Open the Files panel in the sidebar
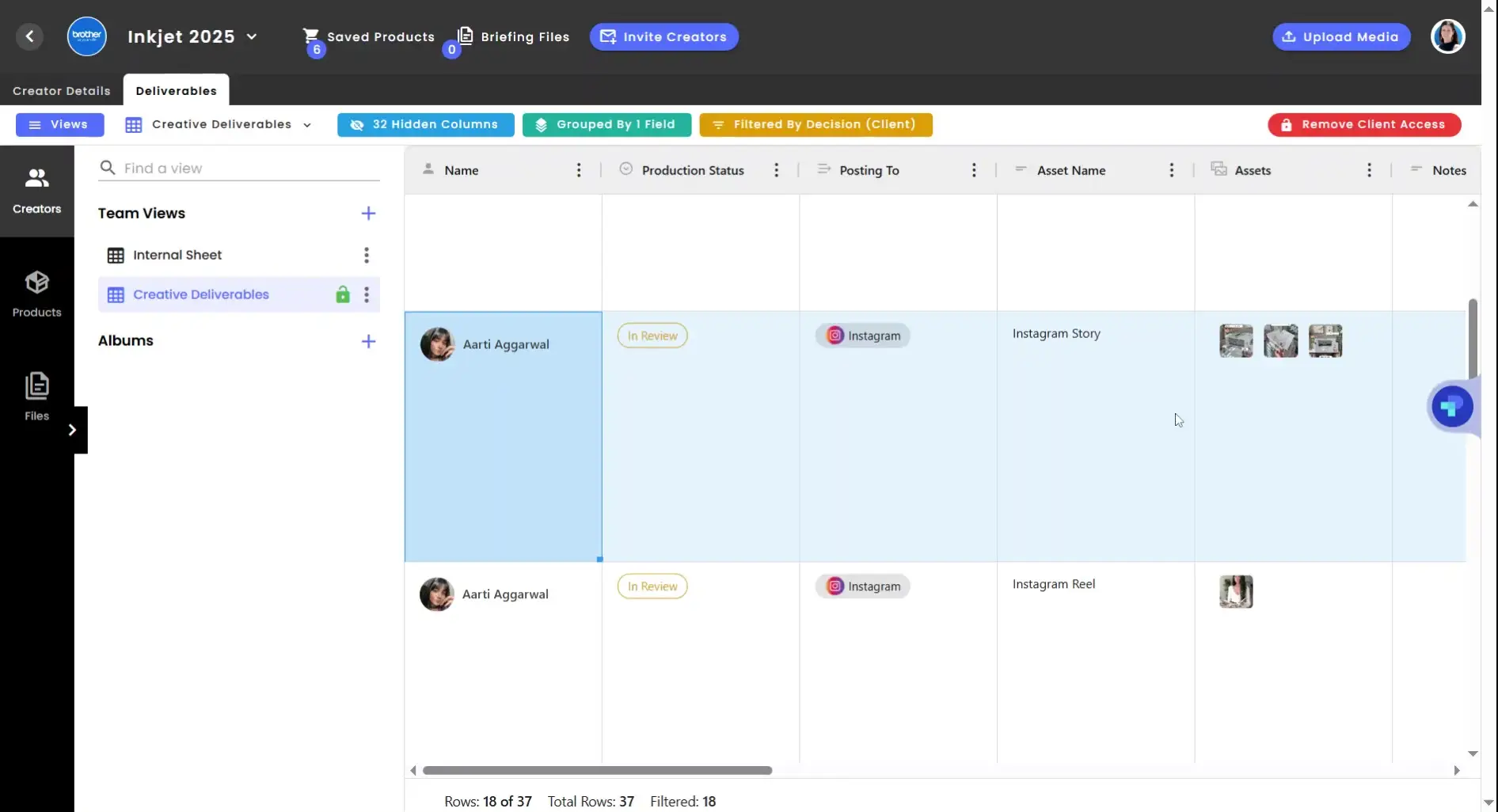This screenshot has width=1498, height=812. click(x=36, y=395)
